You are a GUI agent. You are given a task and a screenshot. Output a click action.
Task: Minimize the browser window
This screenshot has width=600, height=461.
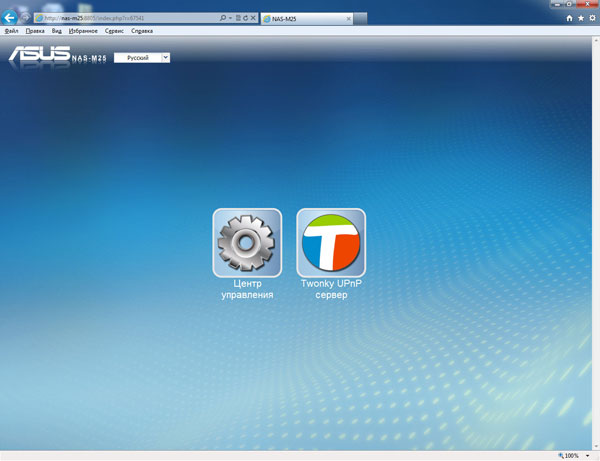pyautogui.click(x=558, y=4)
